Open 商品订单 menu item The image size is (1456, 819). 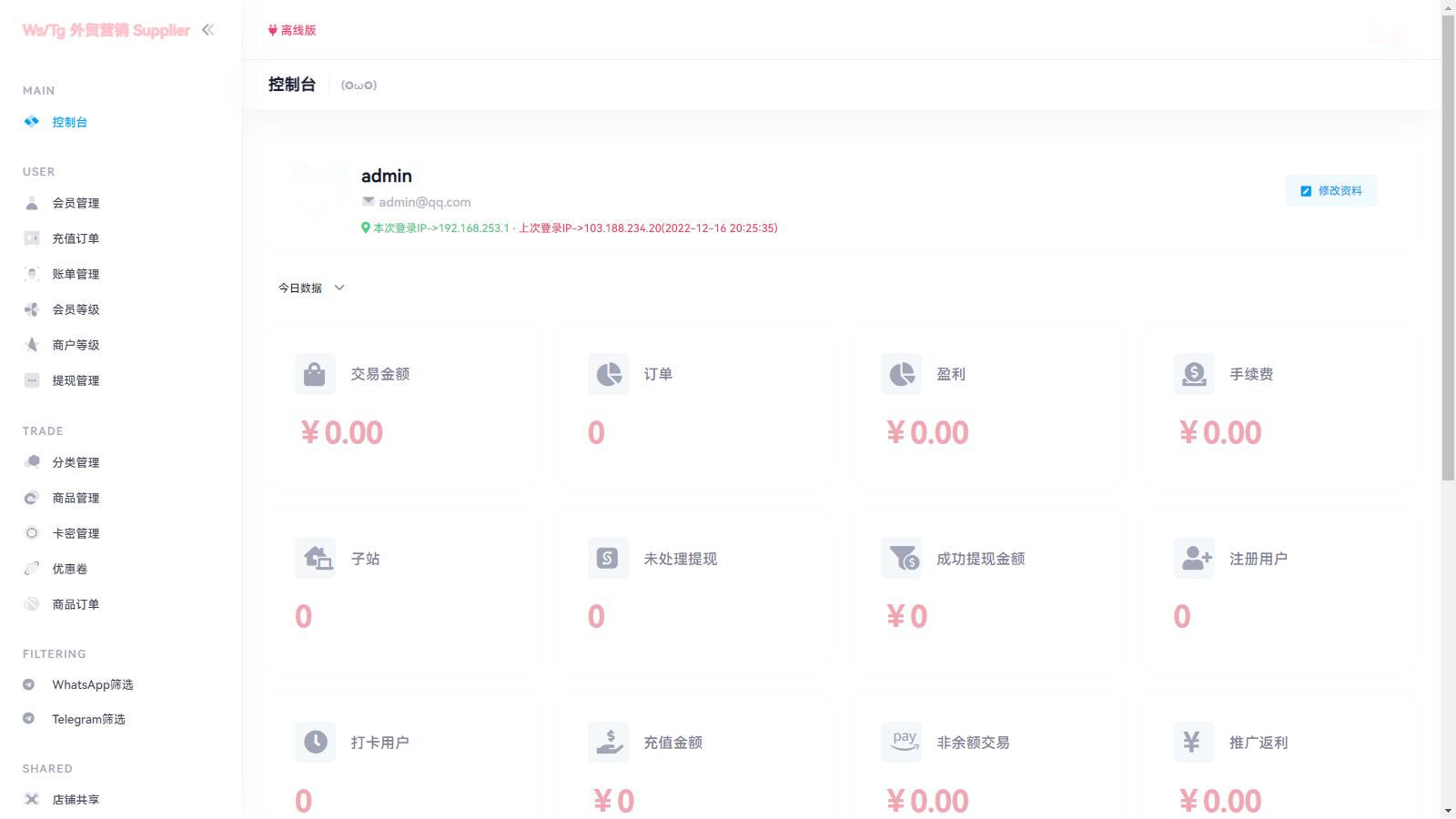(x=76, y=604)
